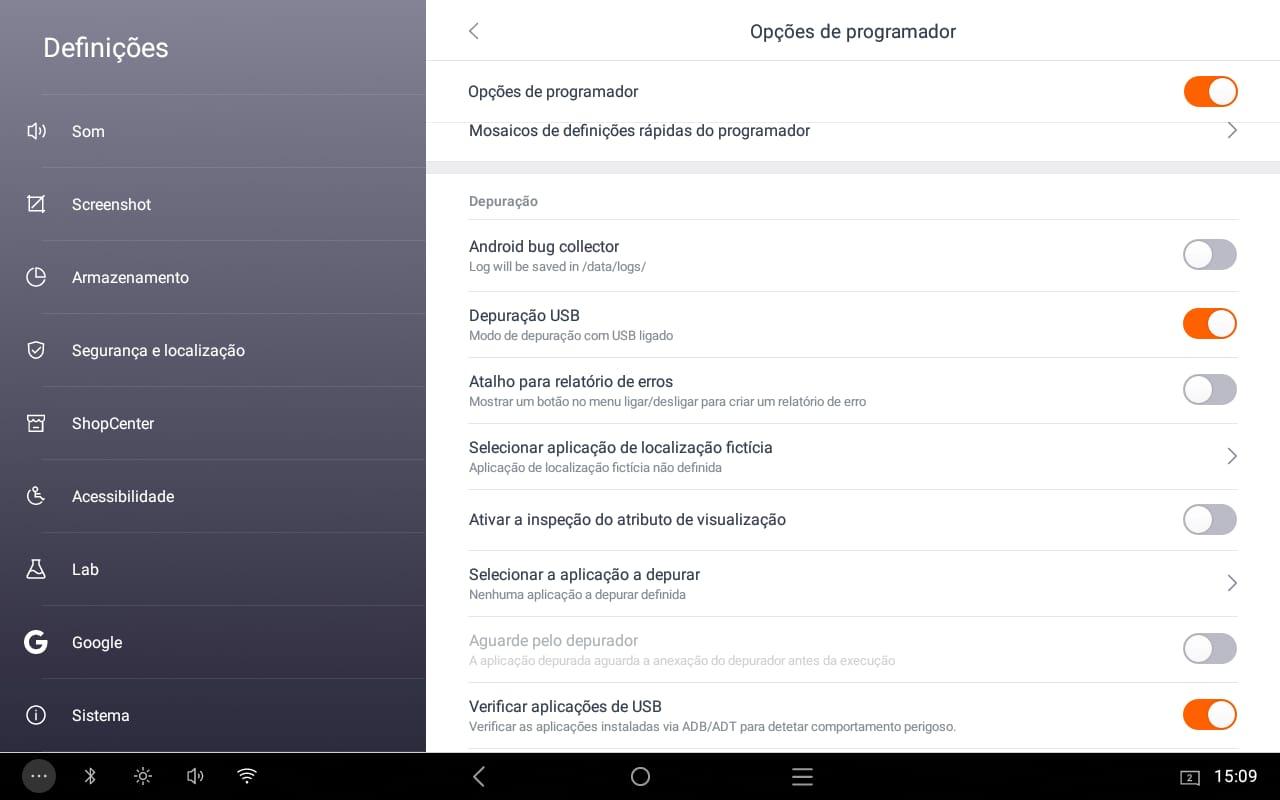Image resolution: width=1280 pixels, height=800 pixels.
Task: Disable the Depuração USB toggle
Action: 1210,324
